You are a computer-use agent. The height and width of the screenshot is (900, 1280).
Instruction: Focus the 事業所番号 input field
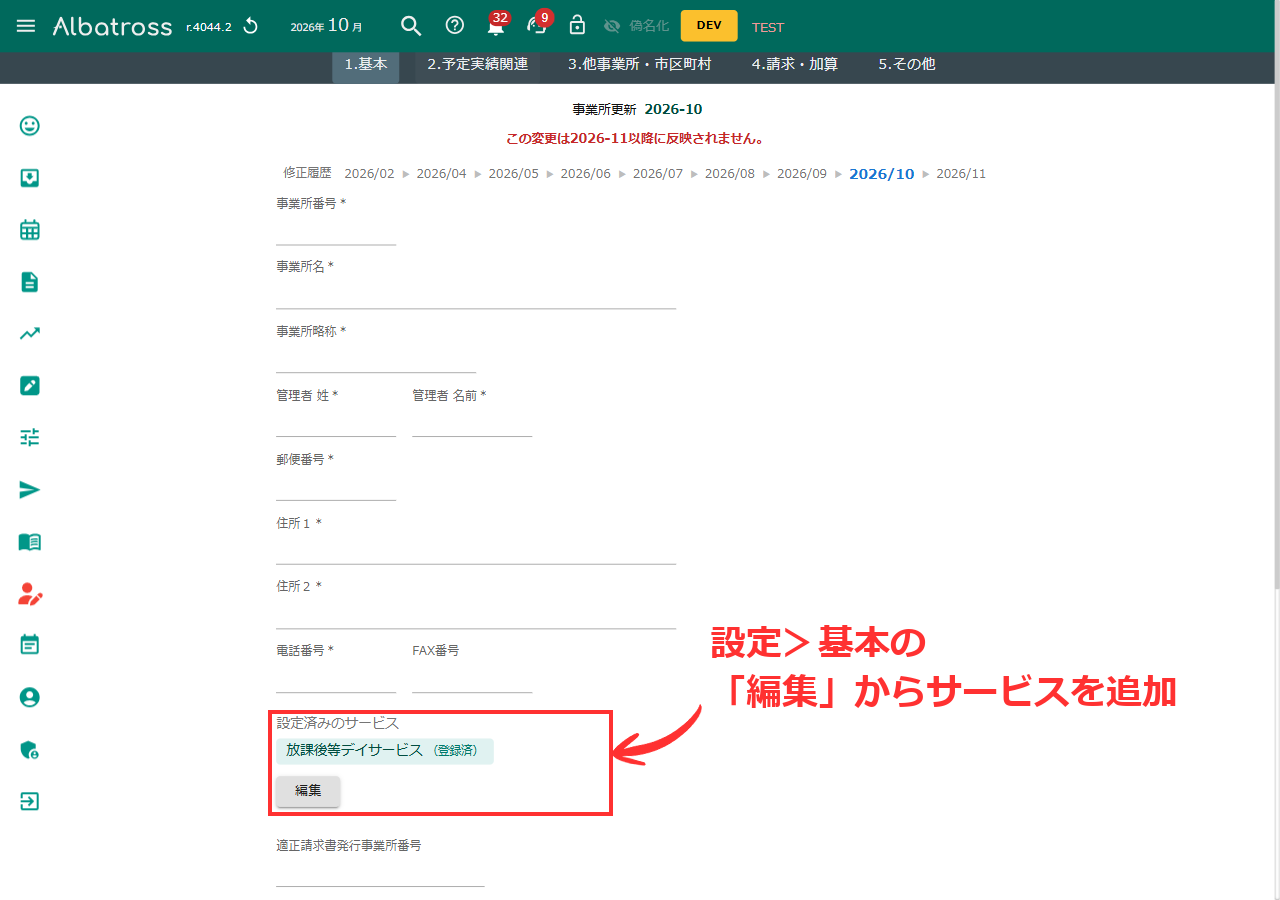[x=336, y=231]
